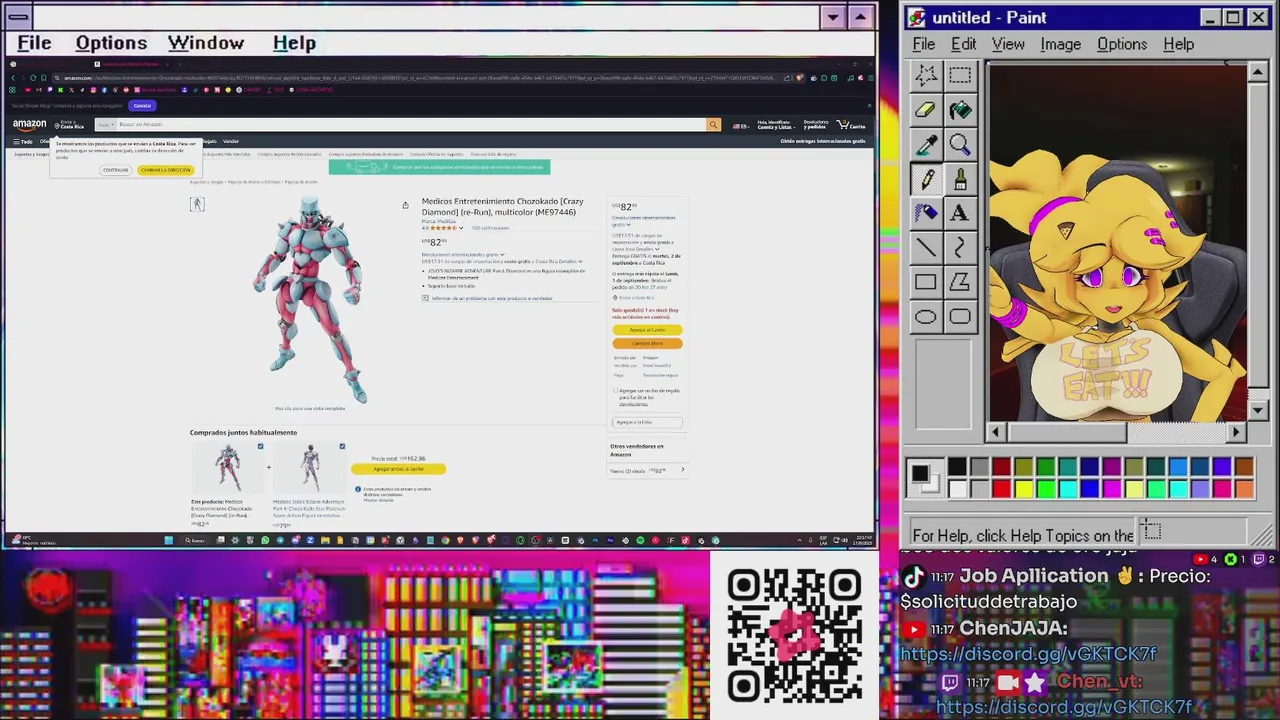Select the Polygon shape tool
Screen dimensions: 1280x720
(x=960, y=282)
